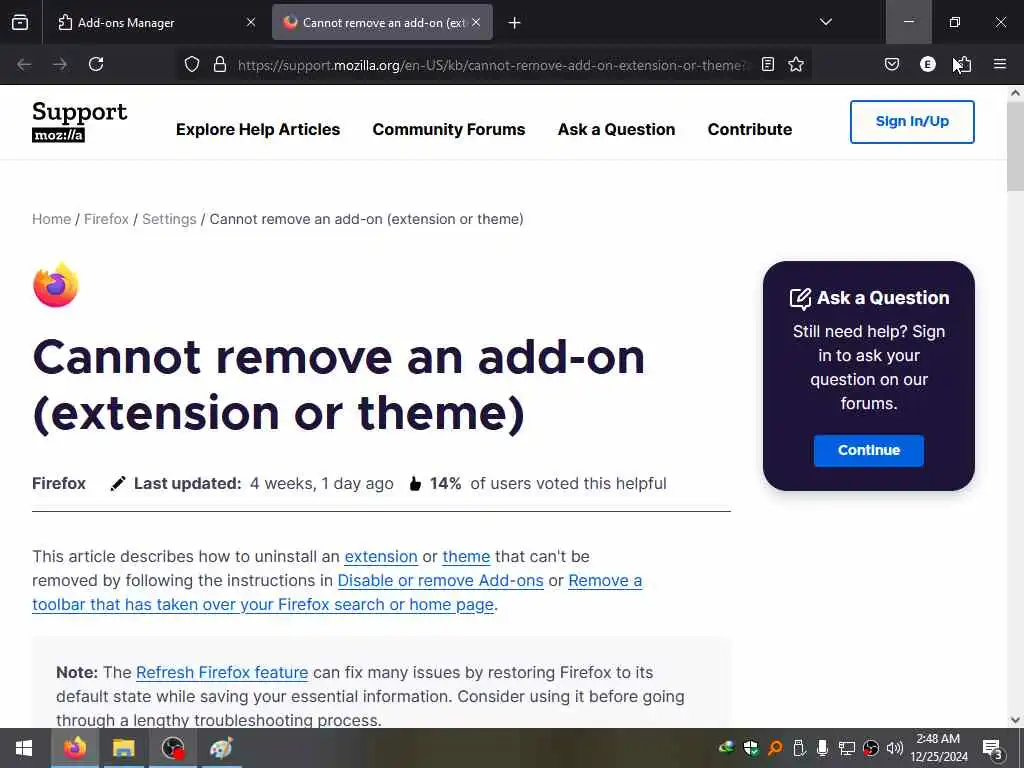Click Firefox taskbar icon
This screenshot has height=768, width=1024.
(74, 748)
